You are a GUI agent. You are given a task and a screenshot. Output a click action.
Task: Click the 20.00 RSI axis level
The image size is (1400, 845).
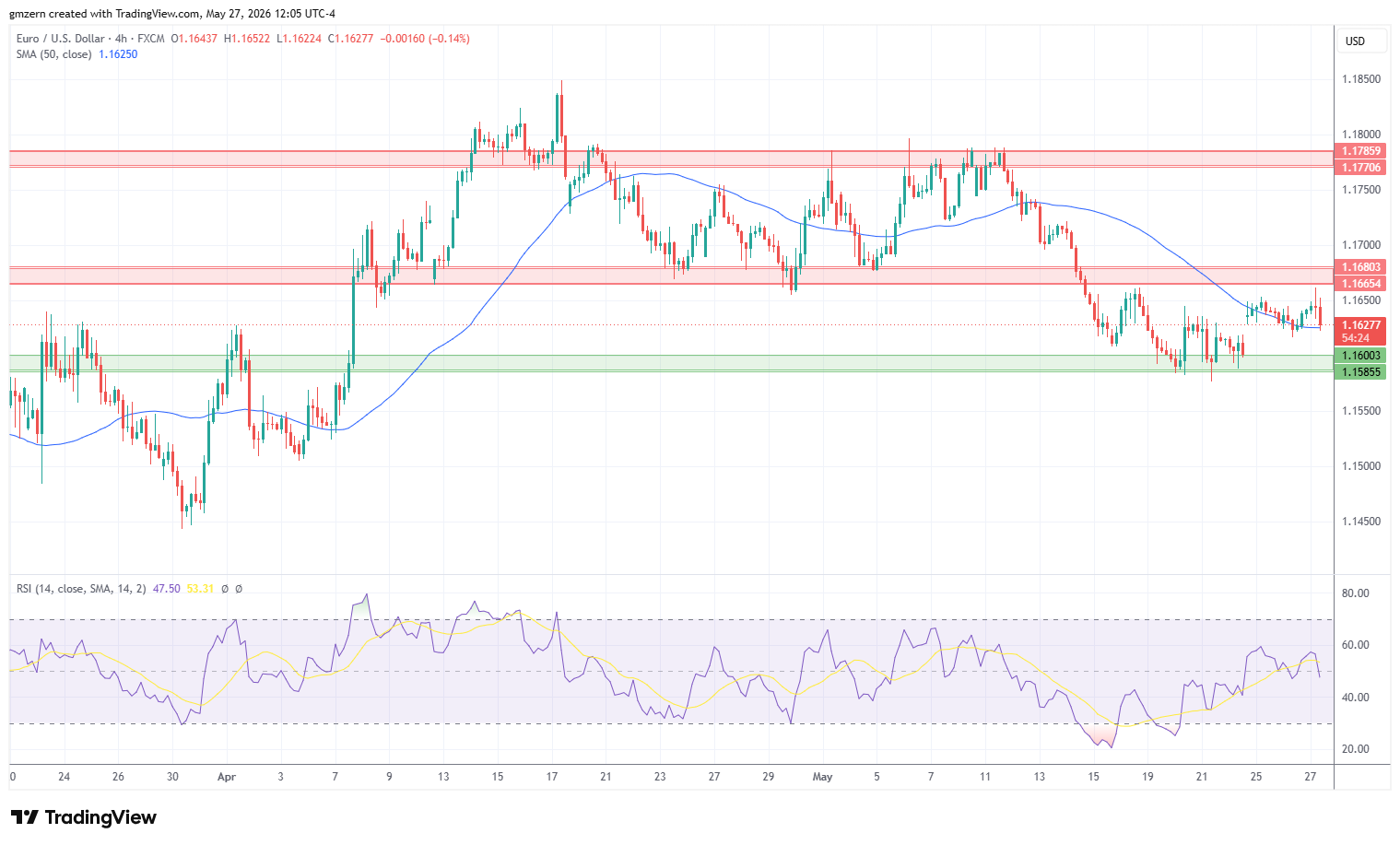click(x=1355, y=749)
